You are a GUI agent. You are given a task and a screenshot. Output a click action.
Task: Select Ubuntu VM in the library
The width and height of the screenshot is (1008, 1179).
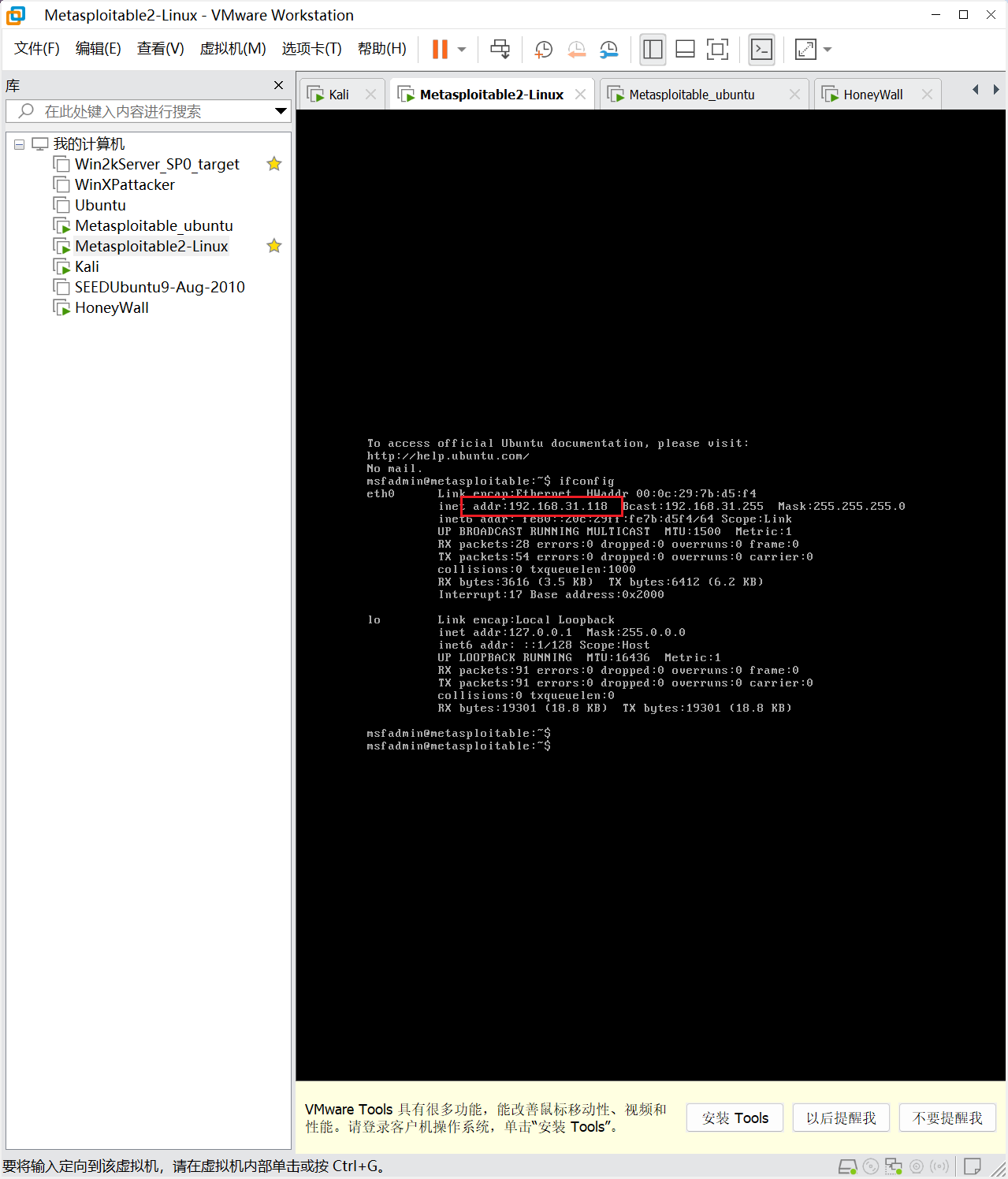point(100,205)
